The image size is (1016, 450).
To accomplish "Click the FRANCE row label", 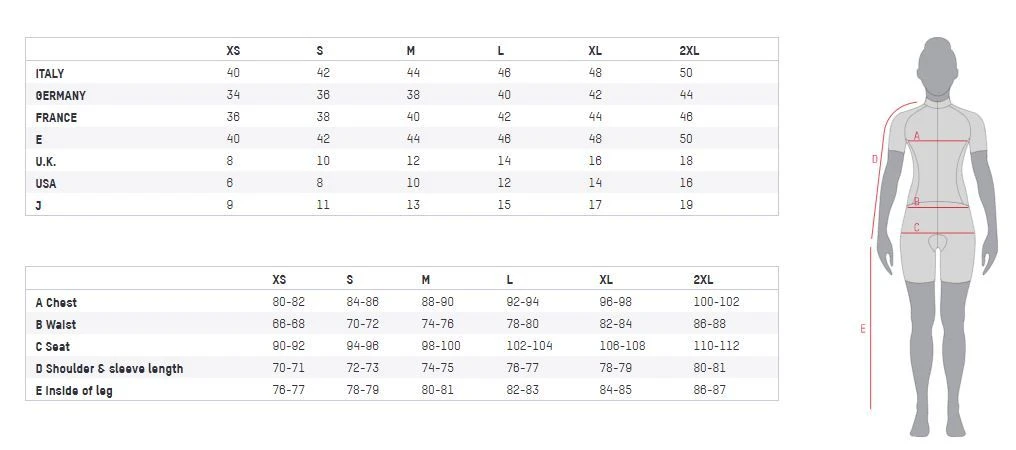I will click(x=56, y=118).
